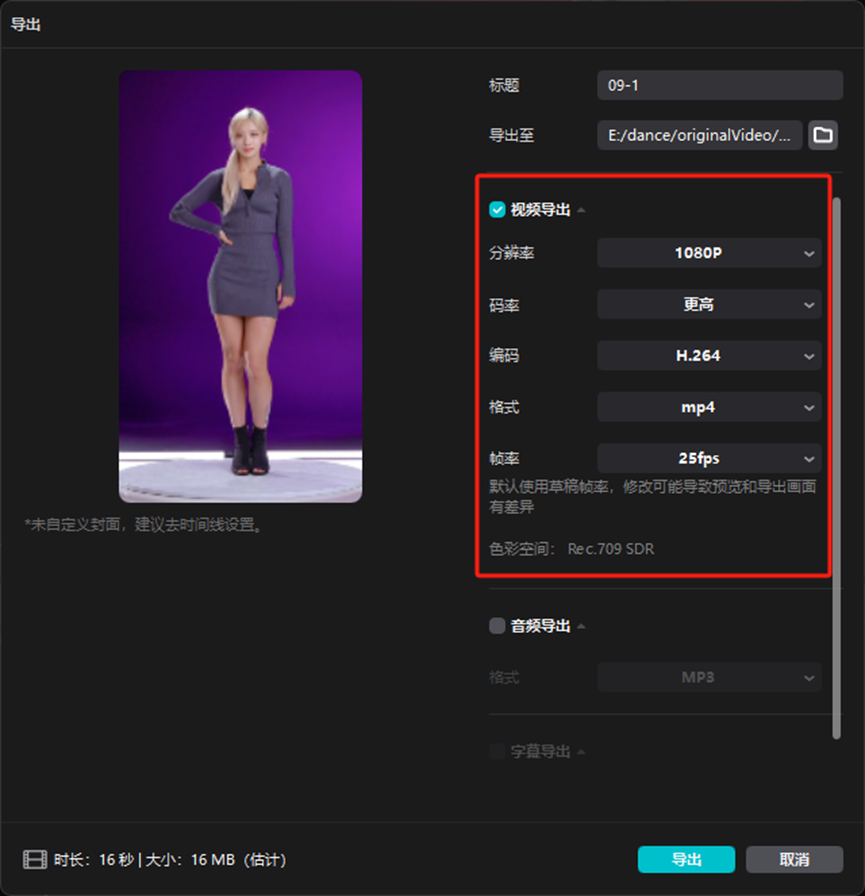The width and height of the screenshot is (865, 896).
Task: Open the MP3 audio format dropdown
Action: coord(709,678)
